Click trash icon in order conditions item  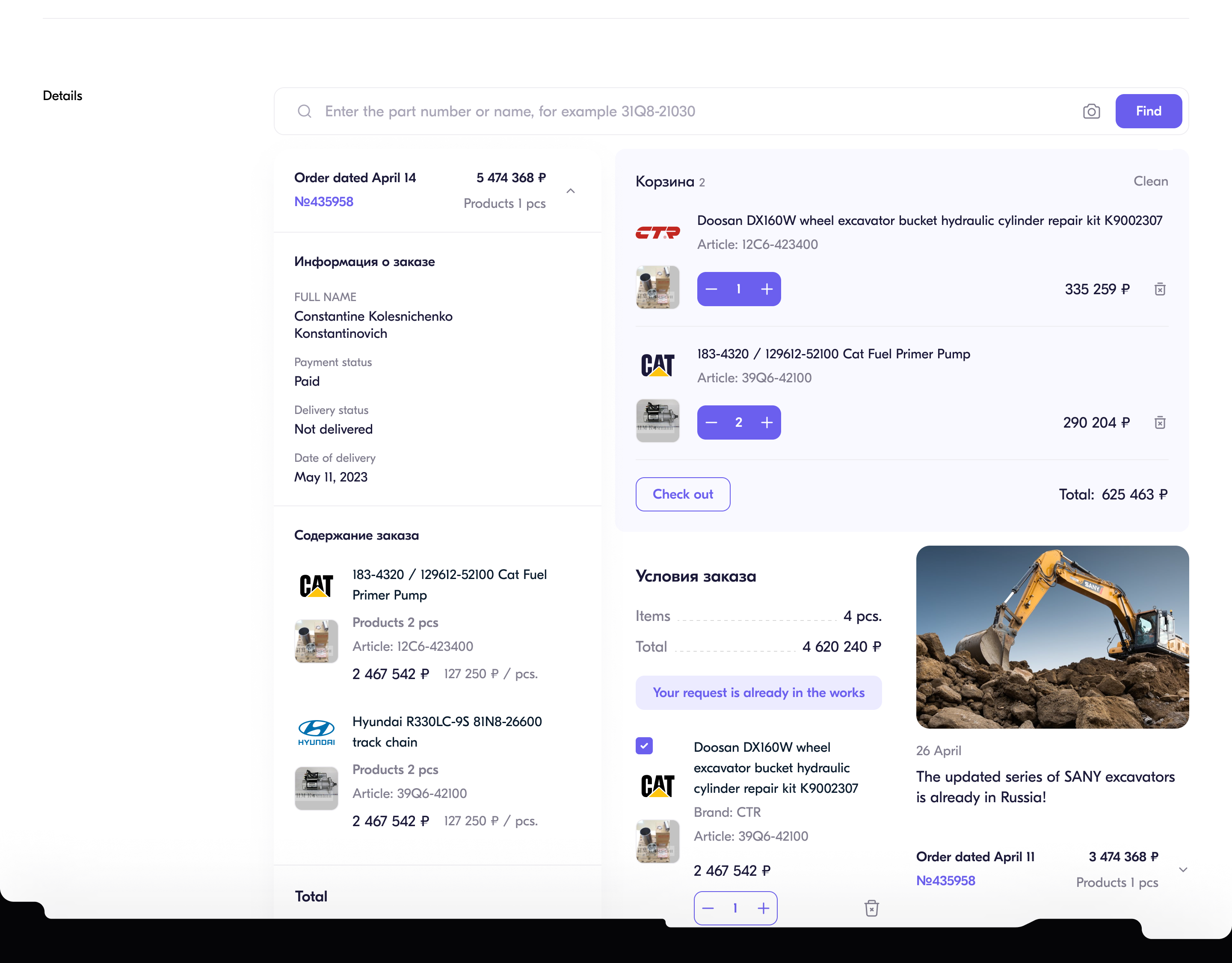pyautogui.click(x=871, y=908)
